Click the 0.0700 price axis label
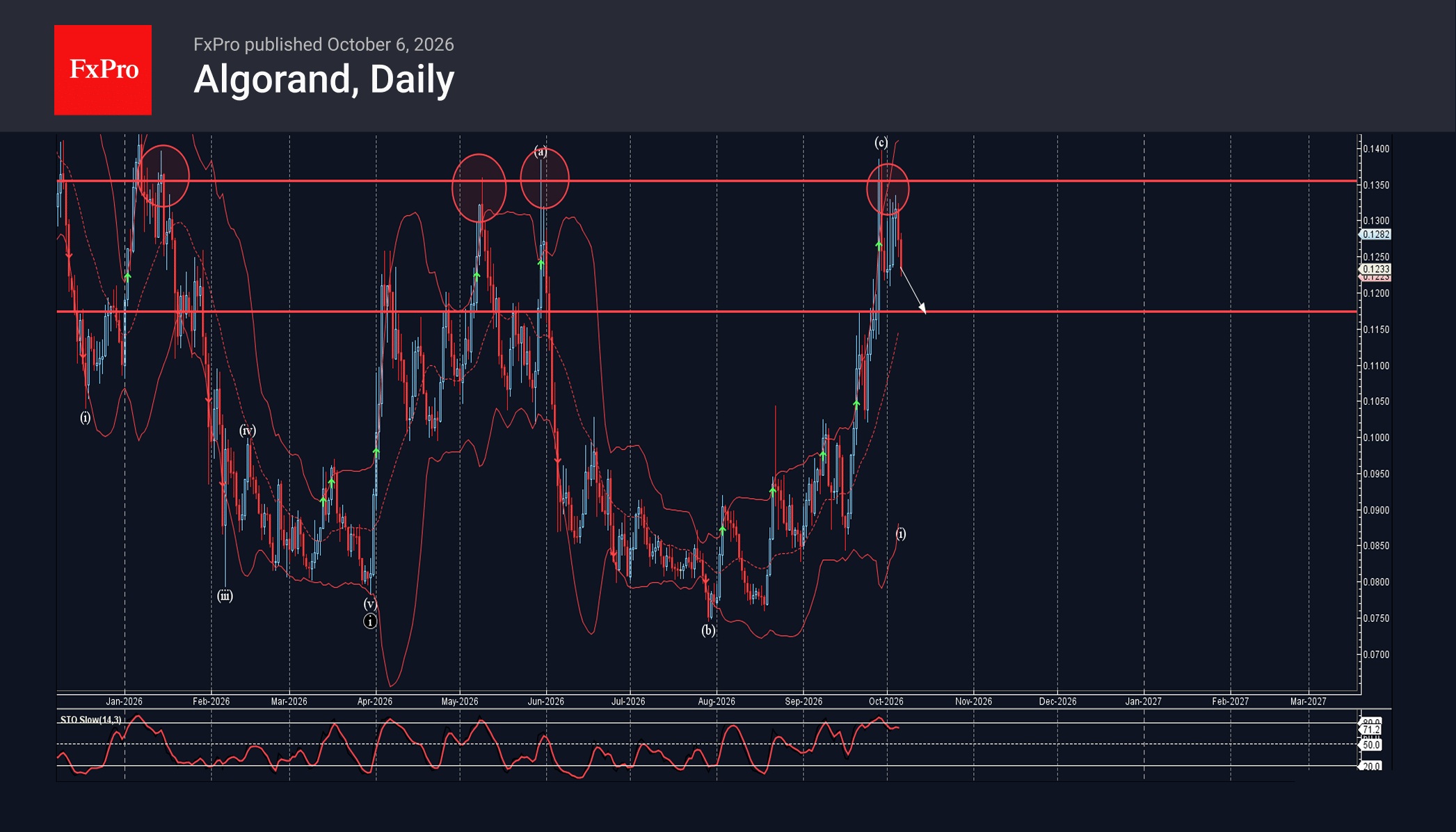The height and width of the screenshot is (832, 1456). [1376, 655]
